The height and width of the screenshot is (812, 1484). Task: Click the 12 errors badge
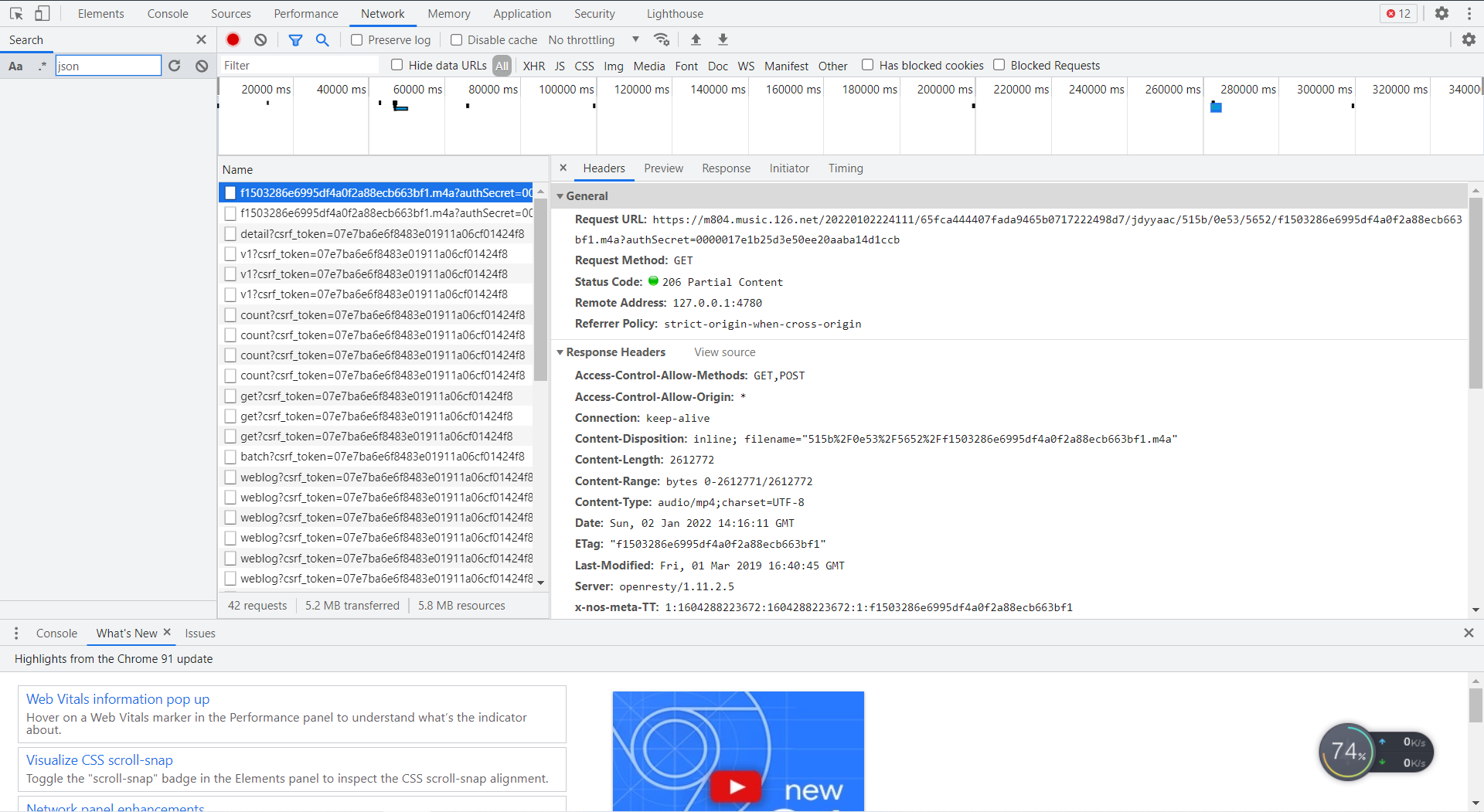coord(1398,13)
